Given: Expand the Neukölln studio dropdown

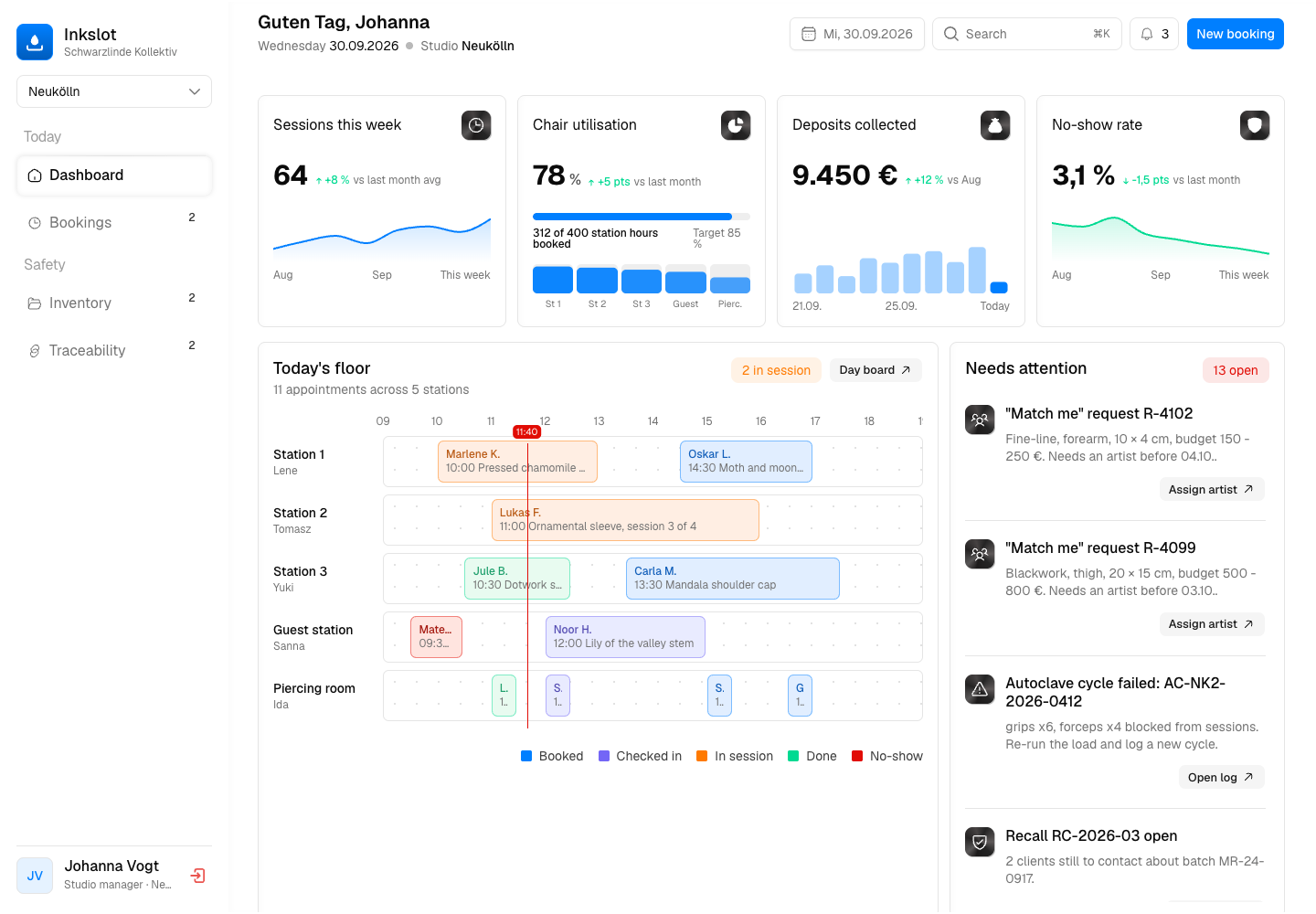Looking at the screenshot, I should [114, 91].
